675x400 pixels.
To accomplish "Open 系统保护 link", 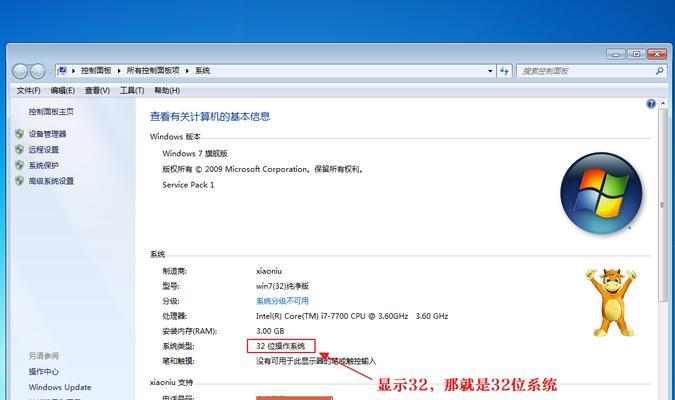I will pyautogui.click(x=43, y=165).
